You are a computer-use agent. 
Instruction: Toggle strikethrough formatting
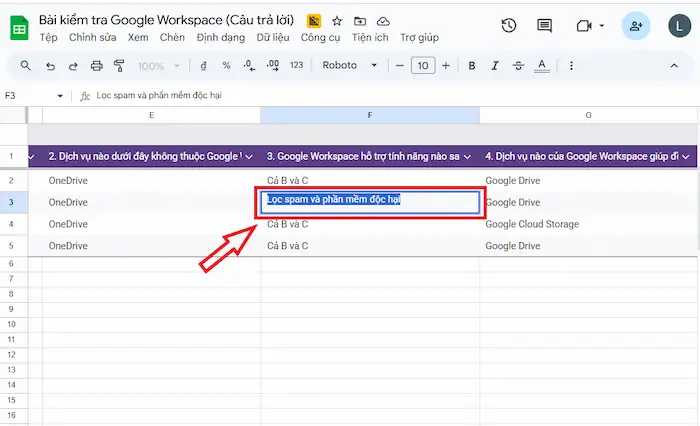pyautogui.click(x=518, y=66)
